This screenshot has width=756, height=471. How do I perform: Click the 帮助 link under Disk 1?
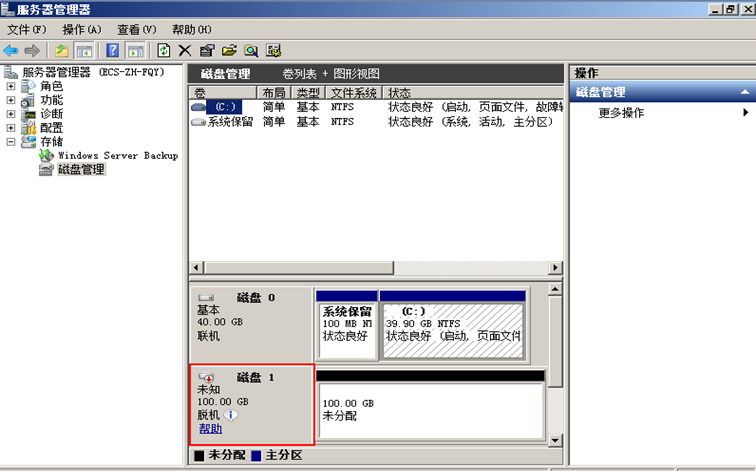pyautogui.click(x=211, y=429)
